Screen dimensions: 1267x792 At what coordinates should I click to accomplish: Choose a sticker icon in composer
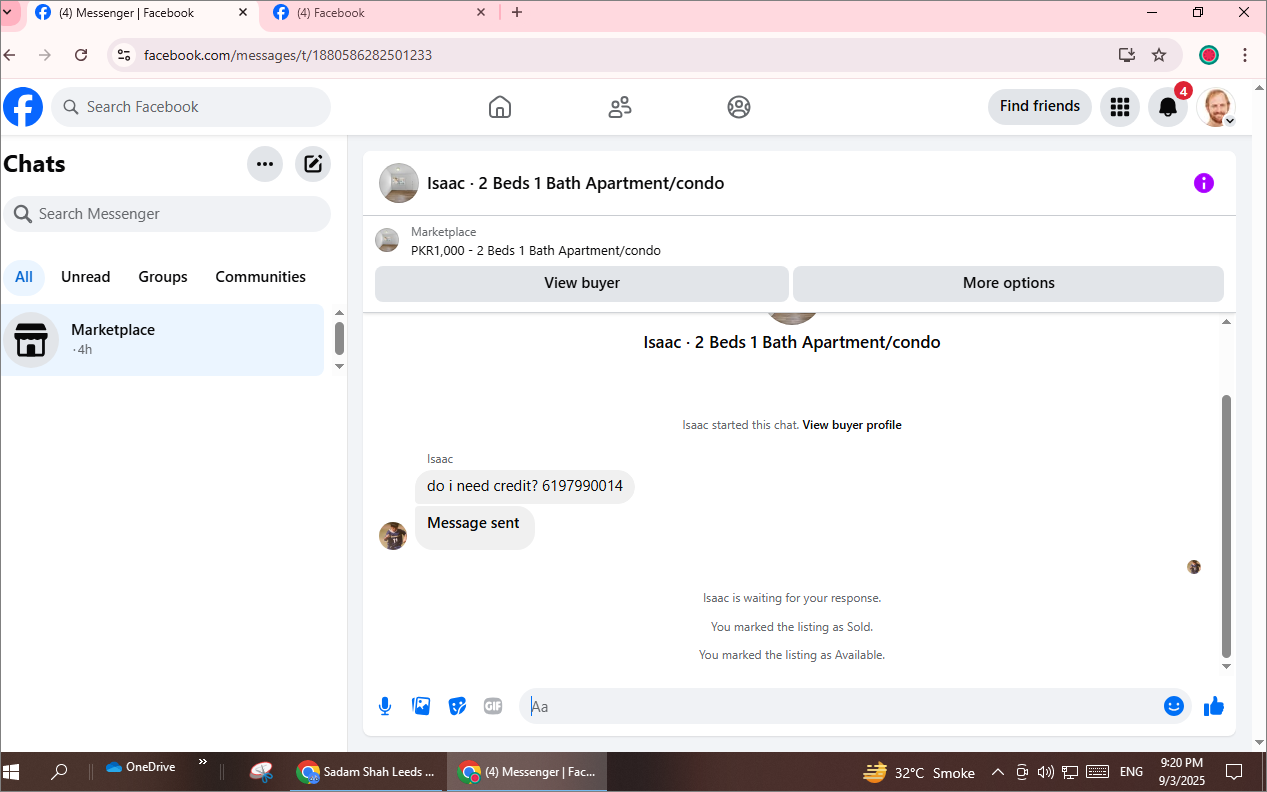(458, 706)
